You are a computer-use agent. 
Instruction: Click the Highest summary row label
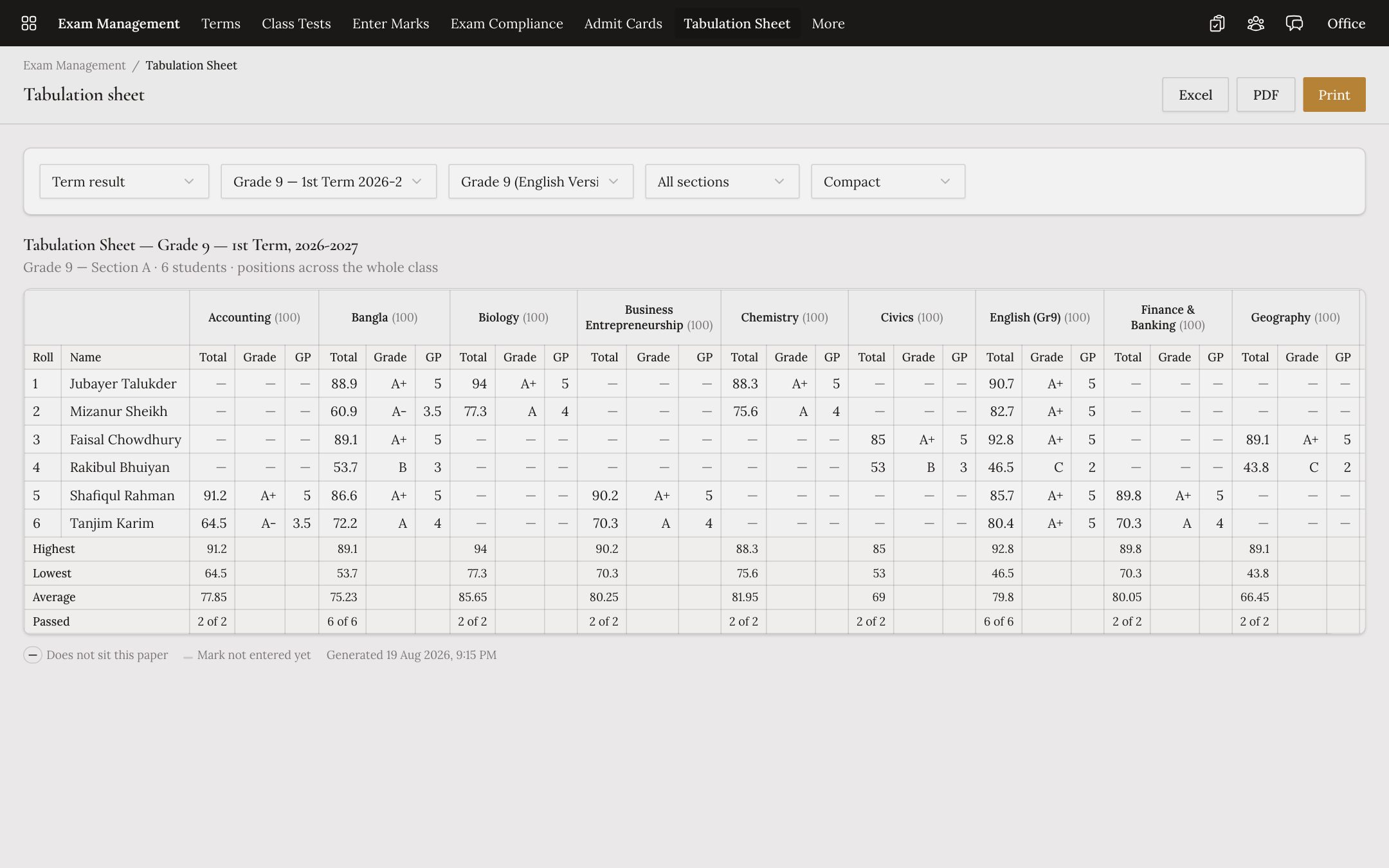pyautogui.click(x=54, y=548)
